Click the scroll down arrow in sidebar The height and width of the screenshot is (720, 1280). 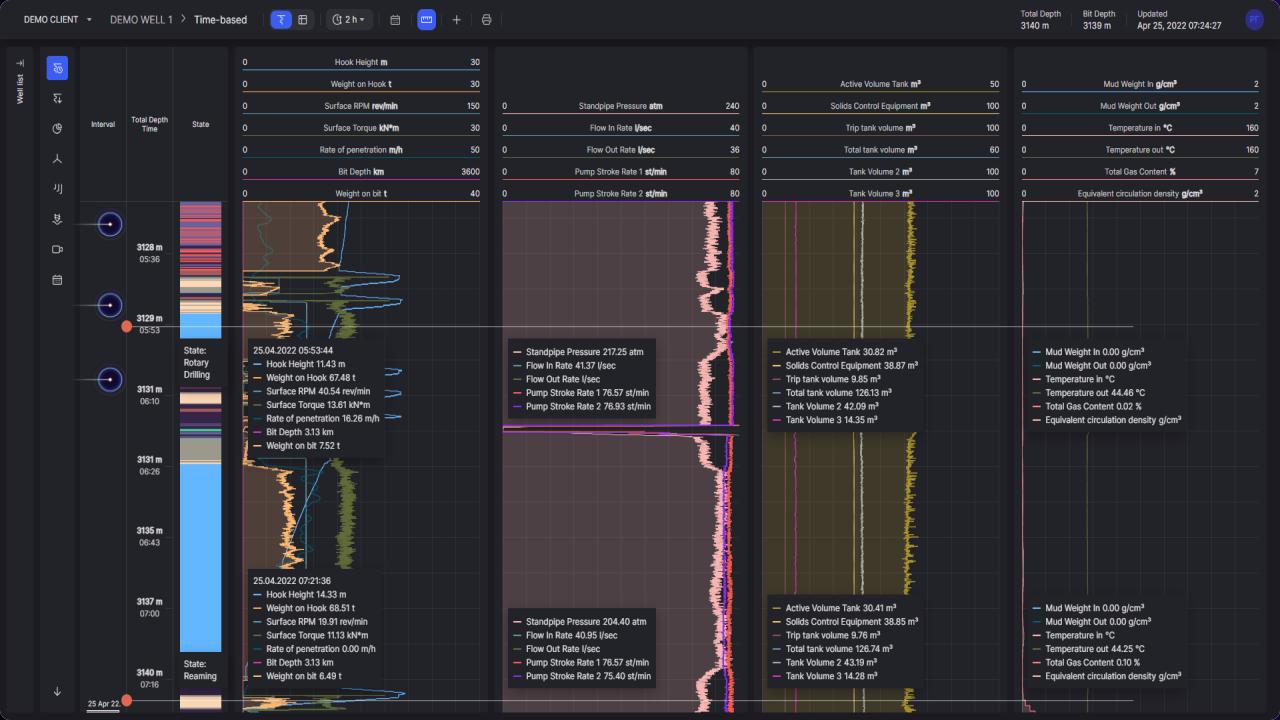58,691
